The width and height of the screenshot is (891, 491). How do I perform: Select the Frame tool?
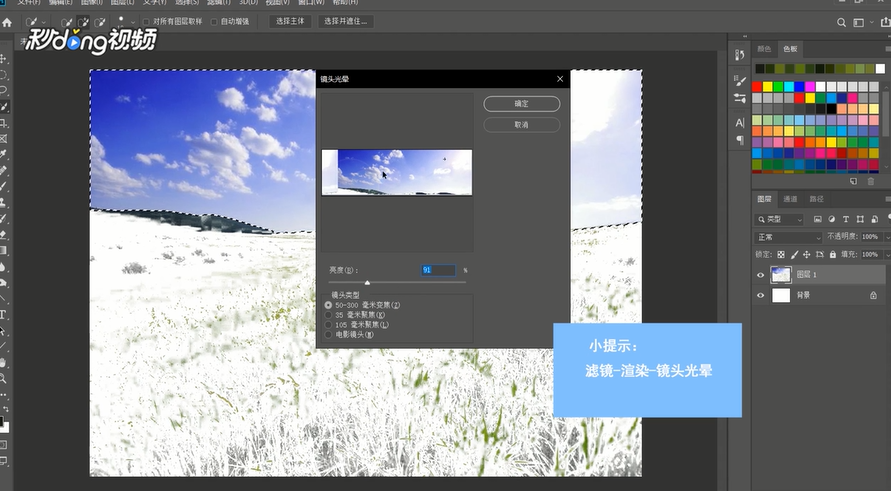click(3, 139)
